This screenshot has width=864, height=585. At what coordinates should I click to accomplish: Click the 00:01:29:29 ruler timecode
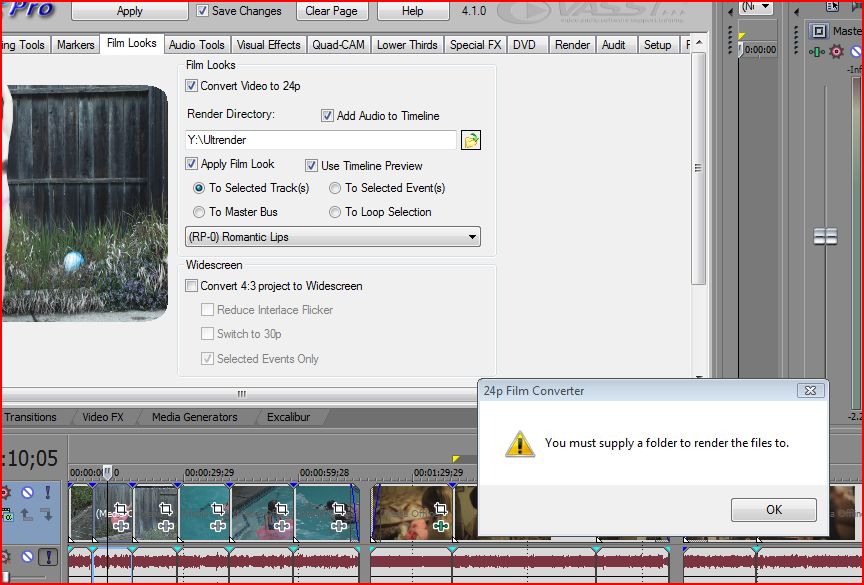(x=439, y=473)
